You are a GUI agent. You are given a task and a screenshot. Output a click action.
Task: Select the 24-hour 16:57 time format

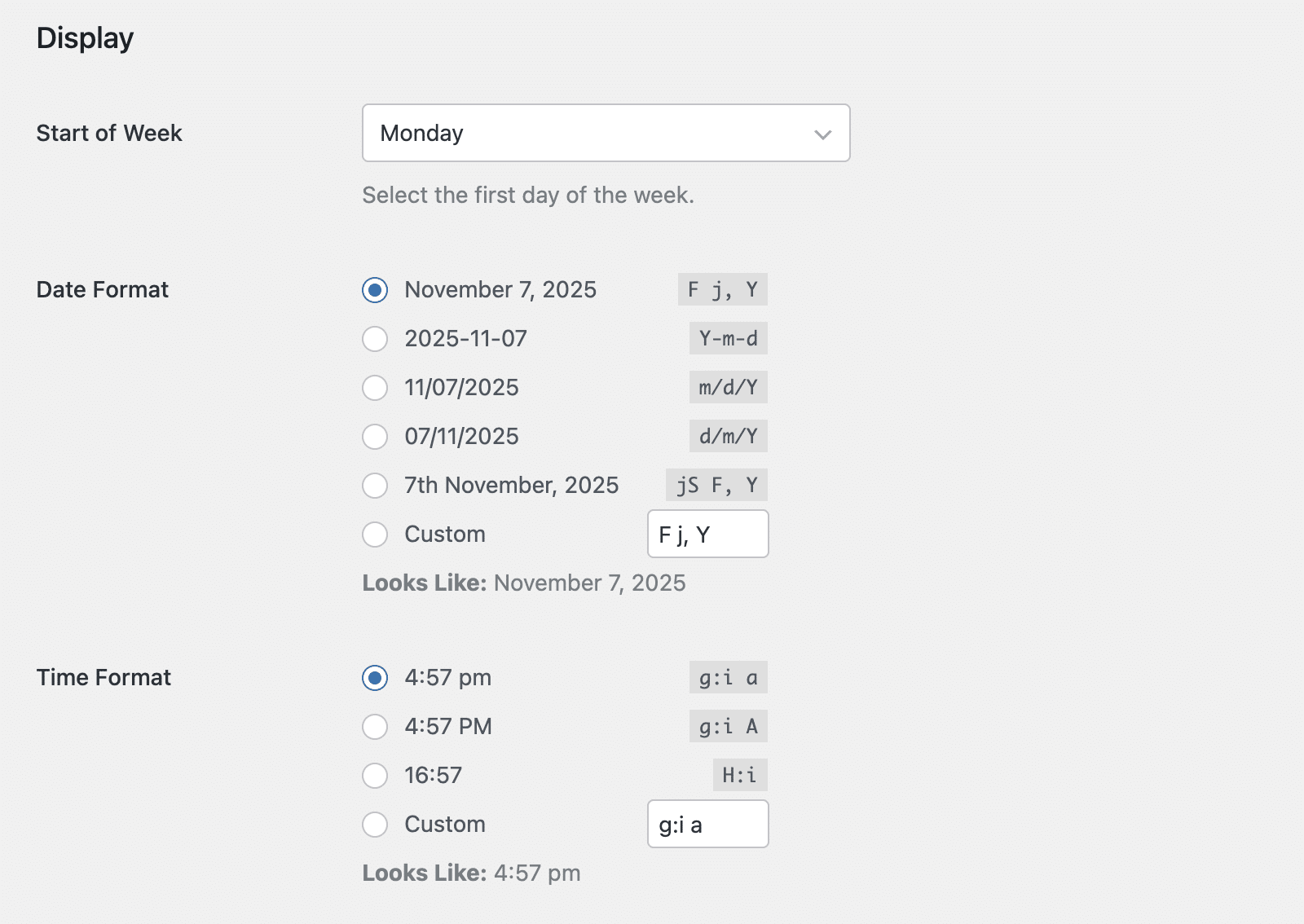[374, 775]
